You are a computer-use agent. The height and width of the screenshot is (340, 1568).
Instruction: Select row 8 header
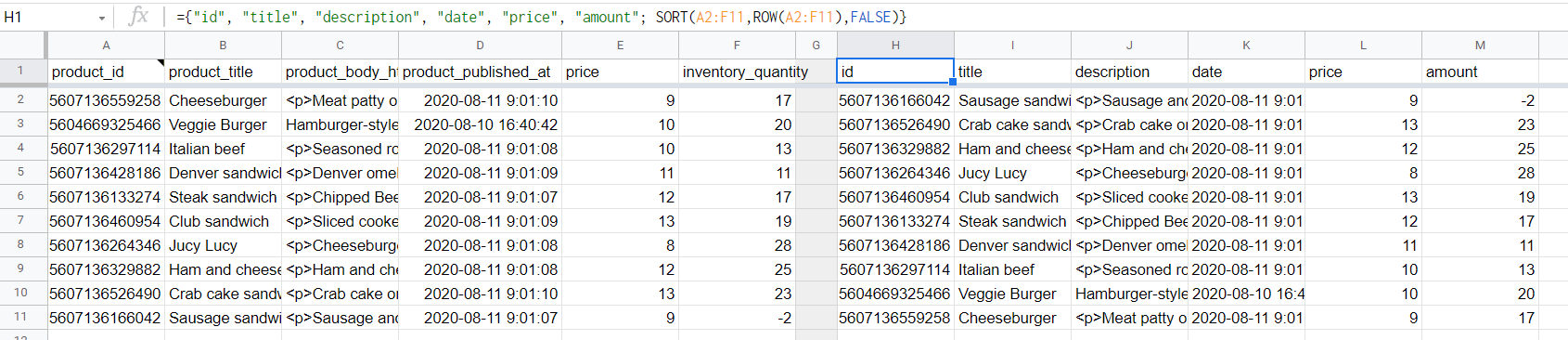click(21, 244)
